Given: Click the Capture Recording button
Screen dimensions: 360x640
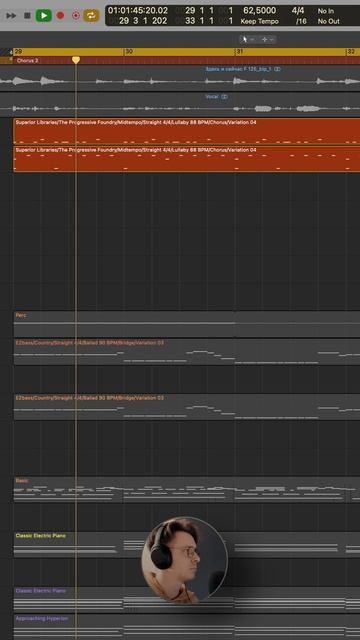Looking at the screenshot, I should [x=76, y=16].
